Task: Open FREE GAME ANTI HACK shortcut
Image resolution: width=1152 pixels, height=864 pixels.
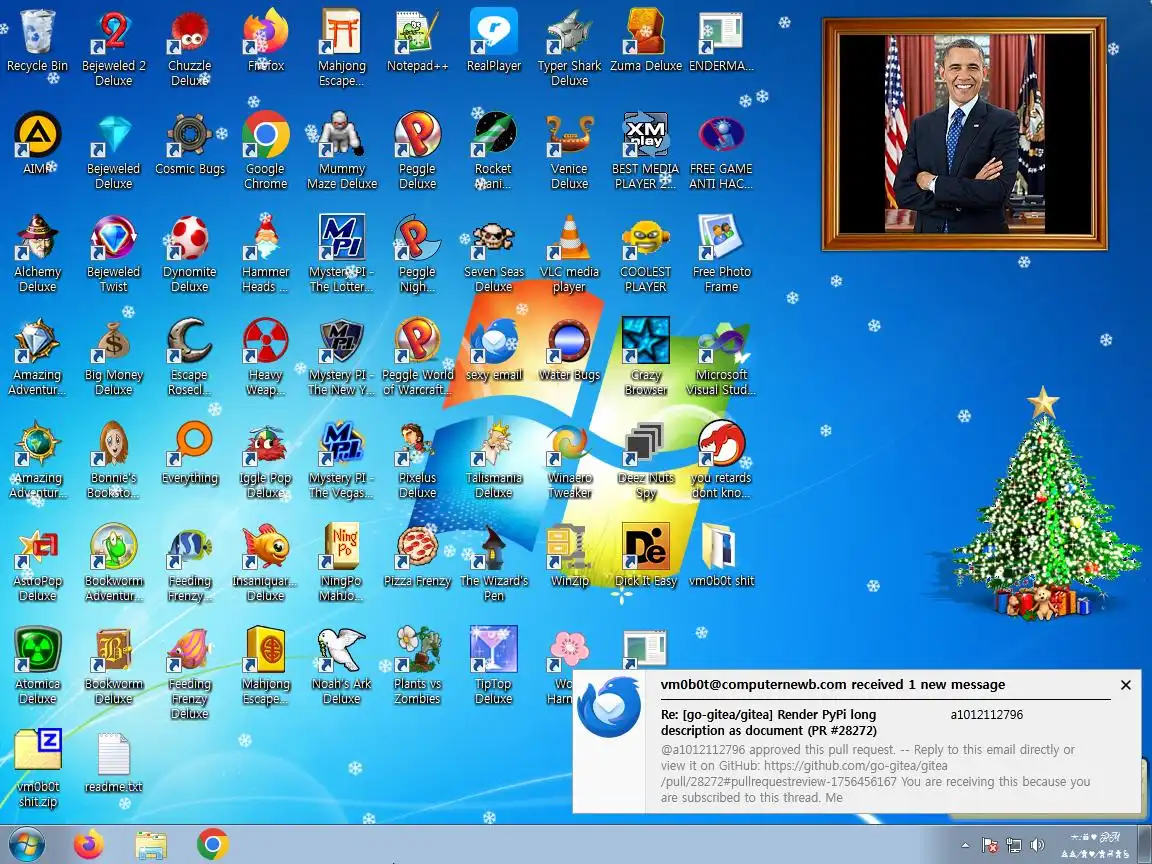Action: [721, 151]
